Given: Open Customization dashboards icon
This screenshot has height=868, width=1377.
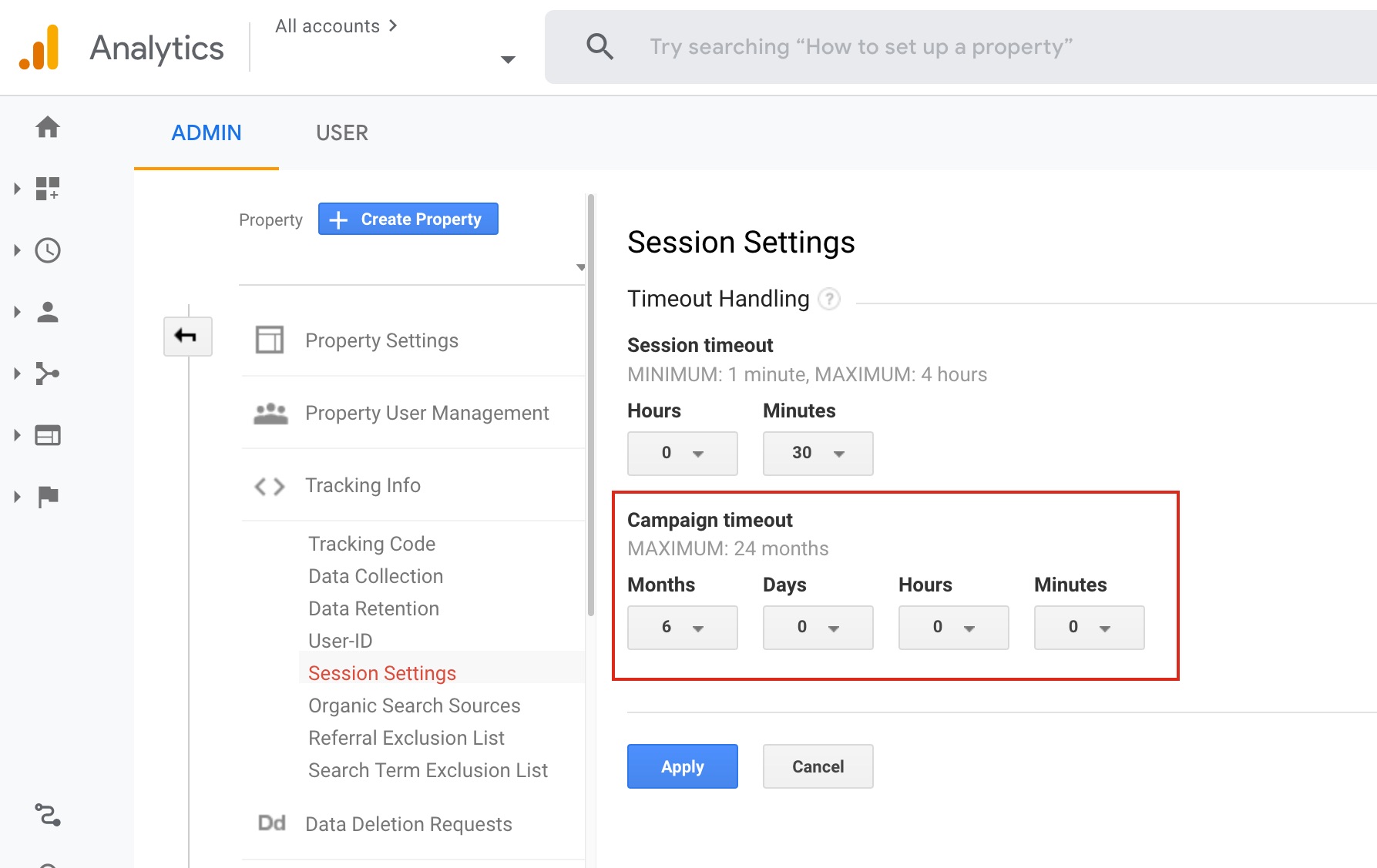Looking at the screenshot, I should [48, 189].
